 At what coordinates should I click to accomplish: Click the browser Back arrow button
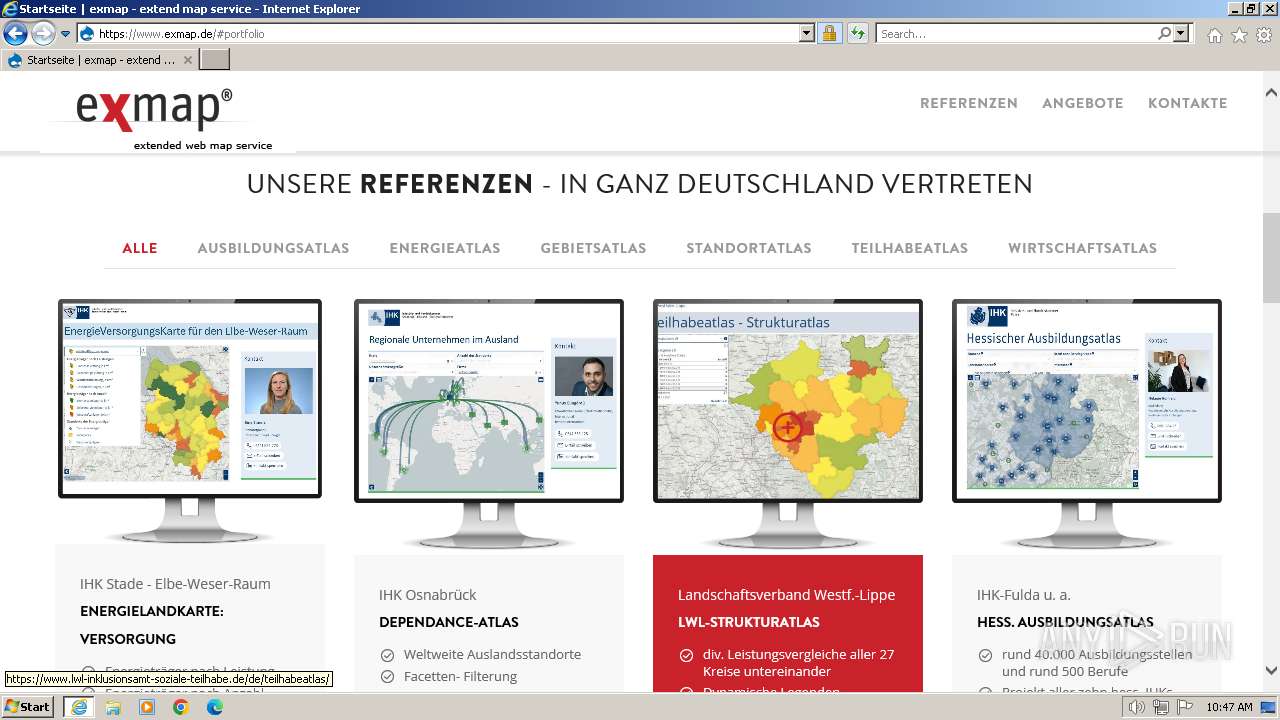coord(16,33)
